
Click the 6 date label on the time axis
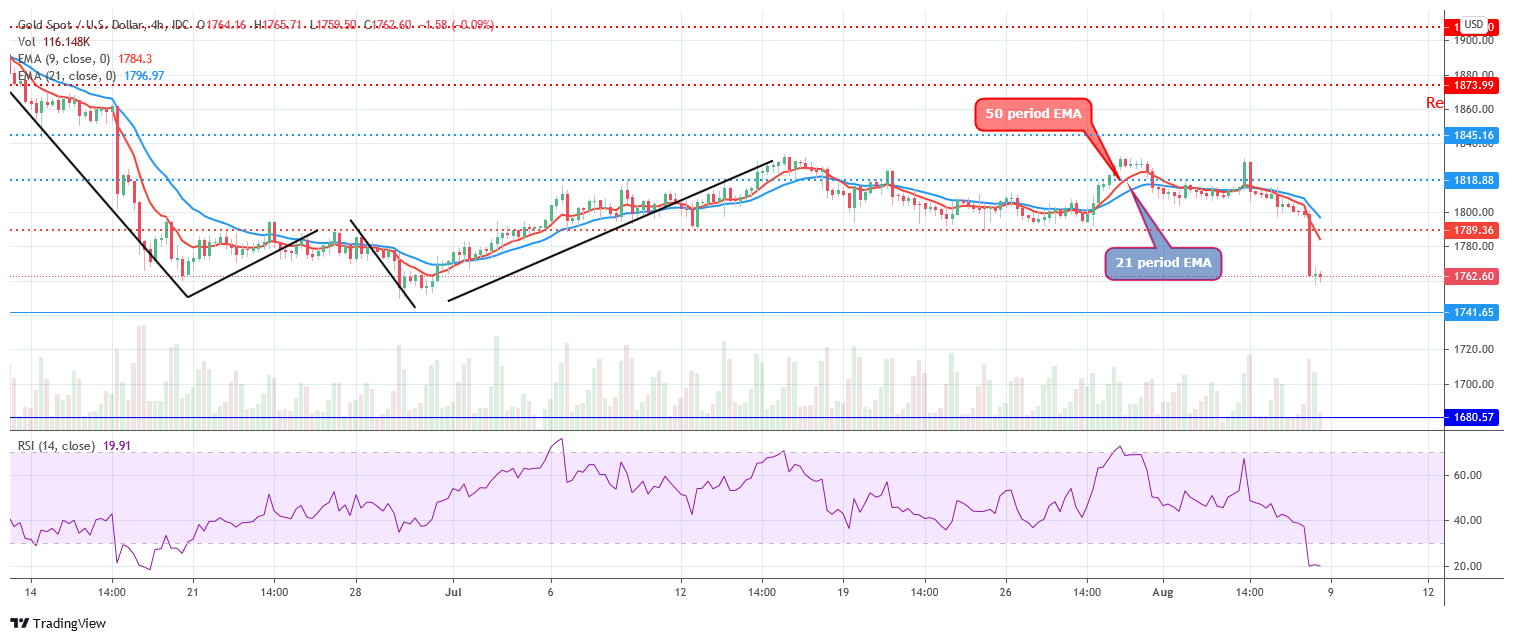pyautogui.click(x=550, y=592)
